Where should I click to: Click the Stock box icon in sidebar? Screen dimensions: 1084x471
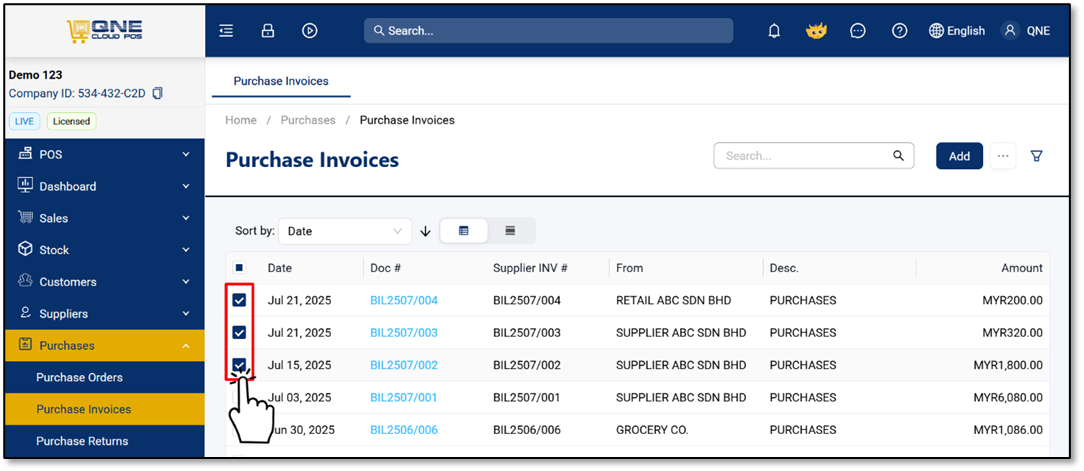pyautogui.click(x=26, y=250)
